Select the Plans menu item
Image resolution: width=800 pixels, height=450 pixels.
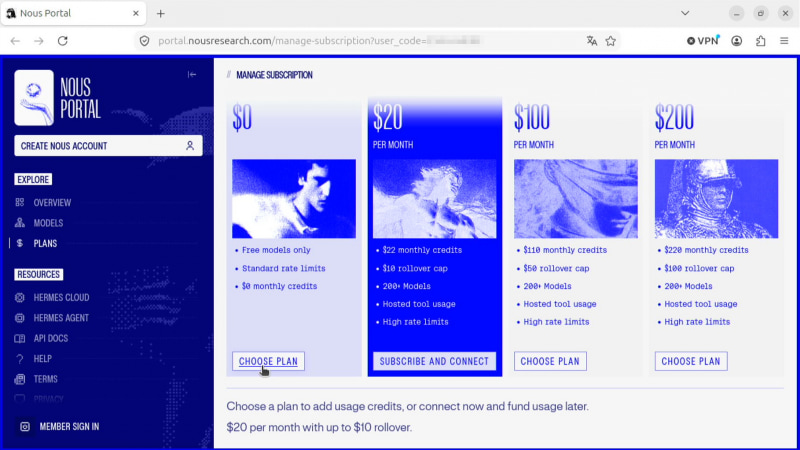45,243
